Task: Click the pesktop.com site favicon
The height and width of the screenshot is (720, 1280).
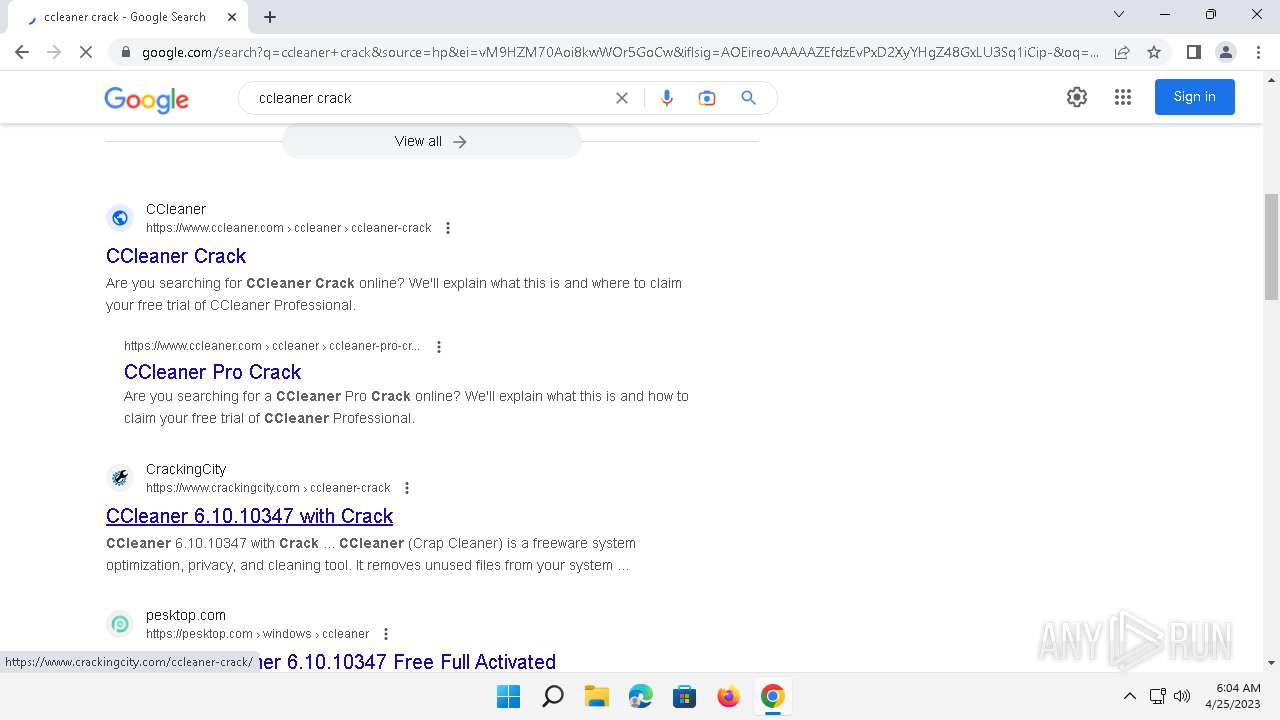Action: pos(120,624)
